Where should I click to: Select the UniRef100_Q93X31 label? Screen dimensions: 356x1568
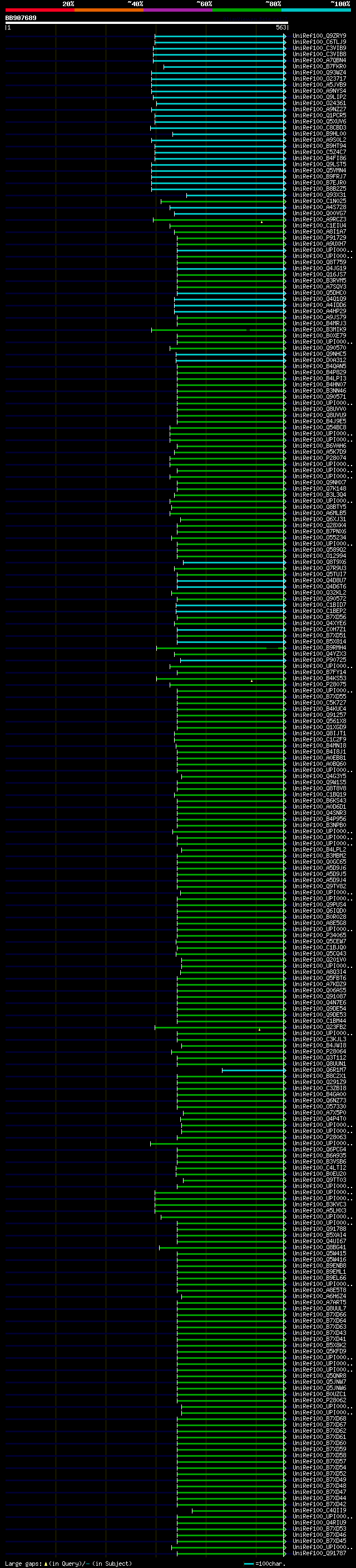point(319,195)
